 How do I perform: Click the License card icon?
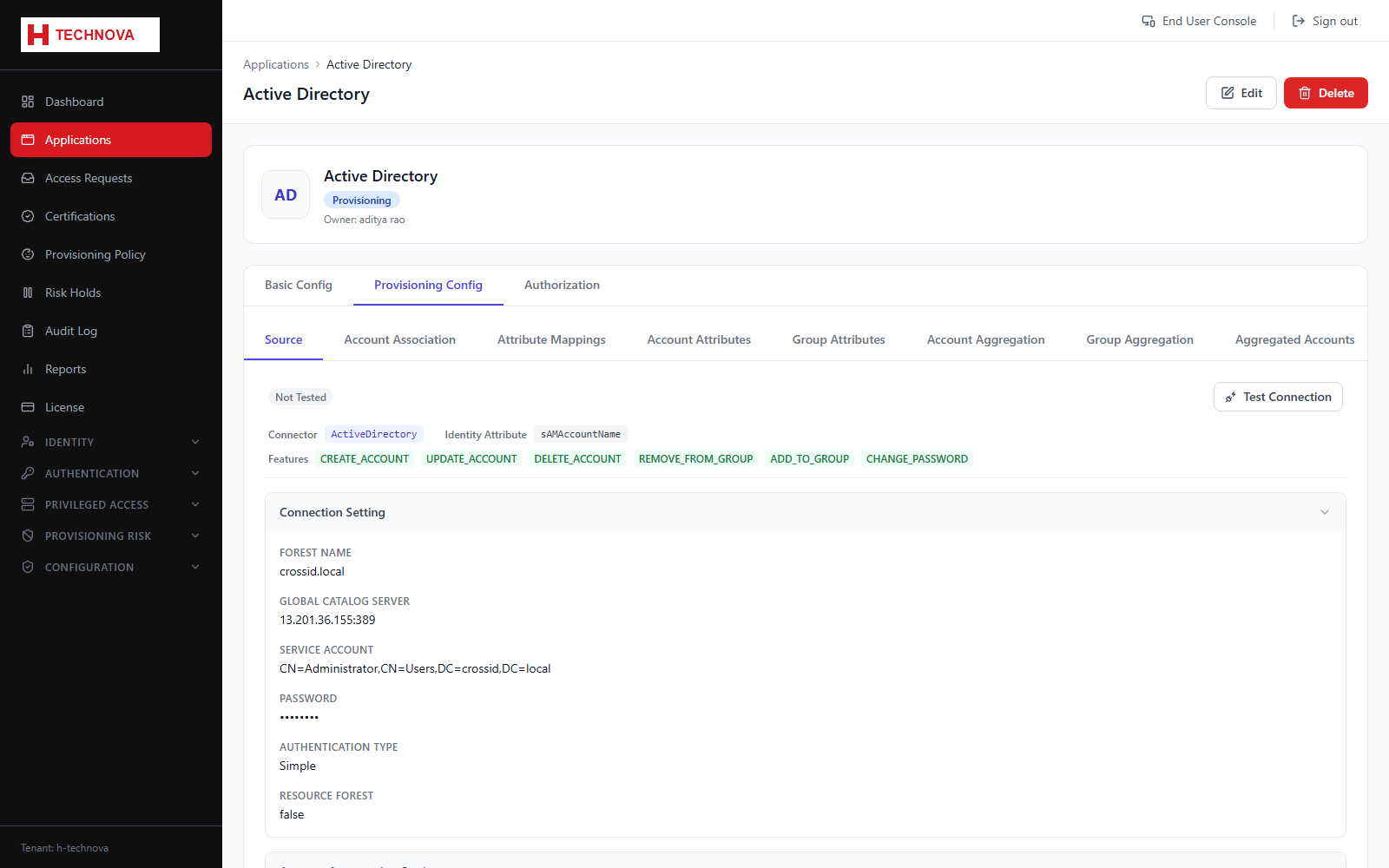(28, 407)
